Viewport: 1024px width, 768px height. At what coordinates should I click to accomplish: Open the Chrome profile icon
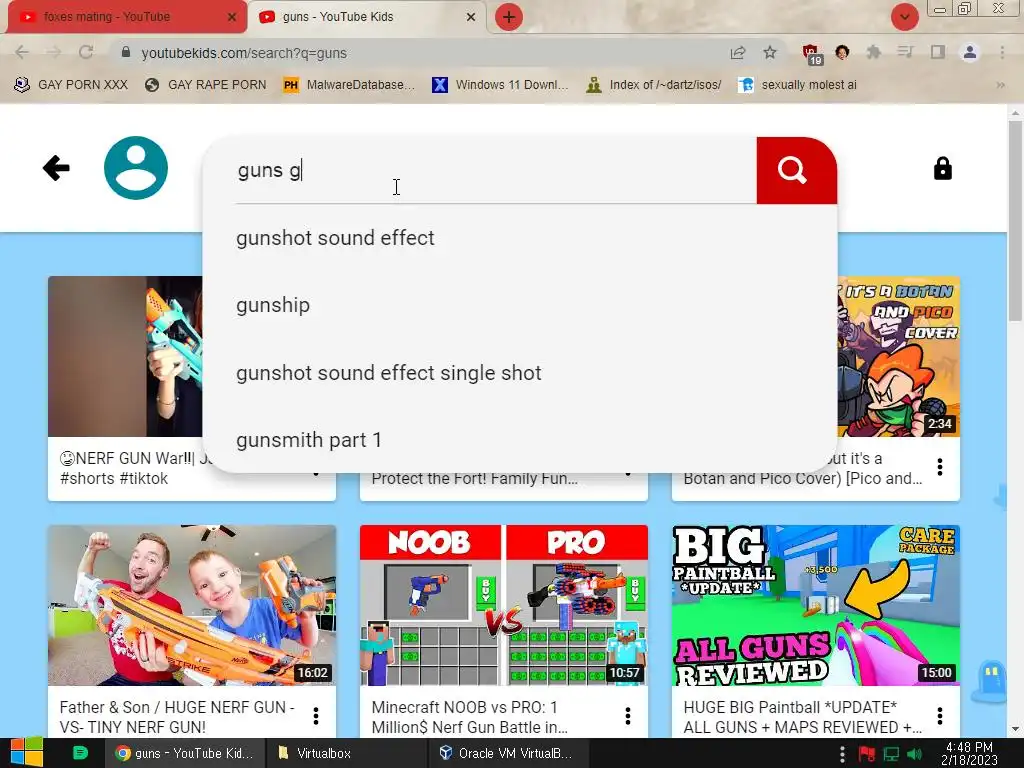(970, 52)
